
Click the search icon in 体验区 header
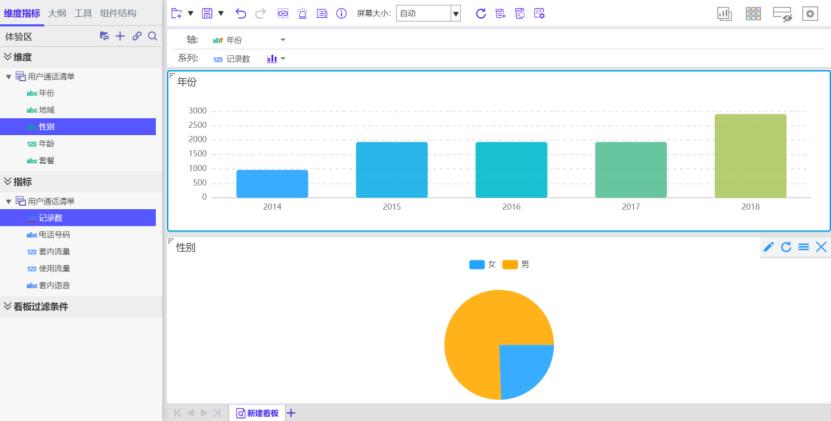(152, 36)
